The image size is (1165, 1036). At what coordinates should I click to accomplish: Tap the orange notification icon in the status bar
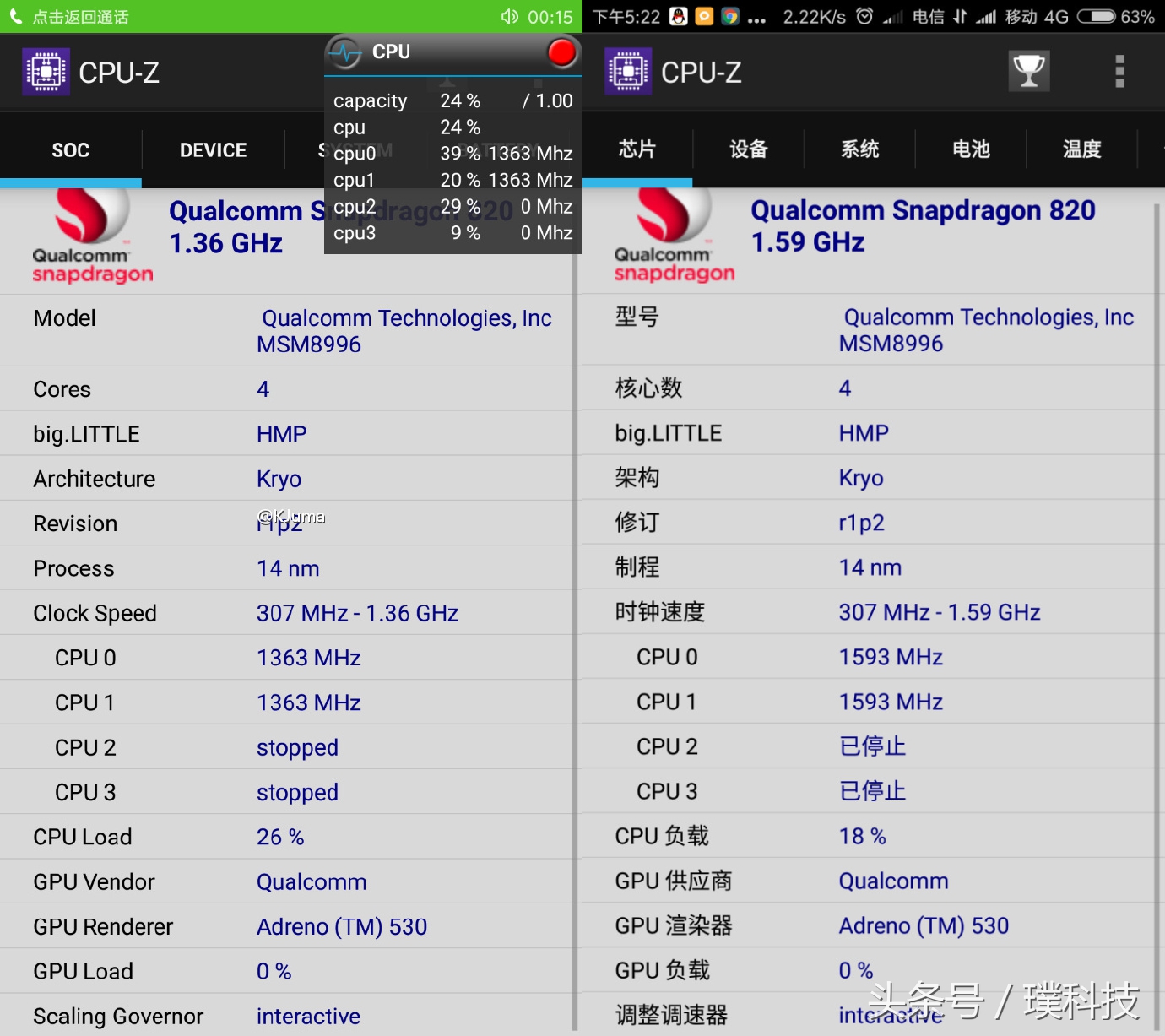coord(704,17)
